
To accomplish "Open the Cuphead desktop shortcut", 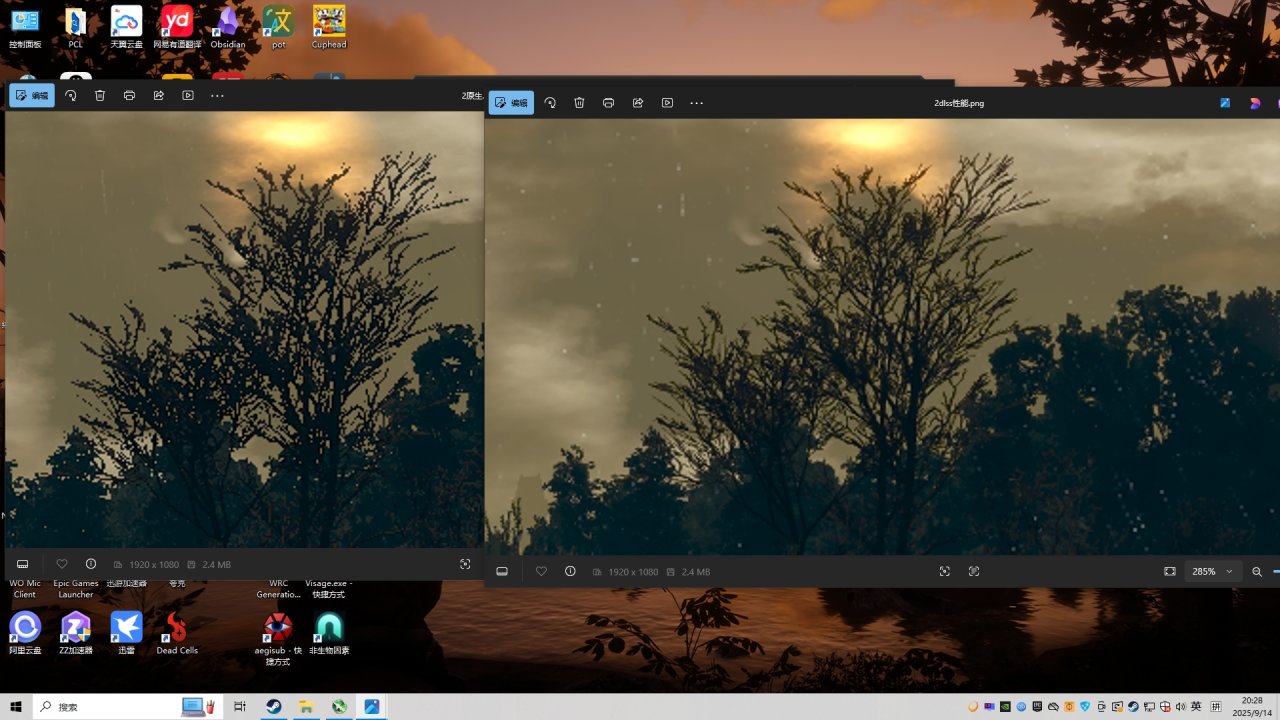I will pyautogui.click(x=329, y=27).
